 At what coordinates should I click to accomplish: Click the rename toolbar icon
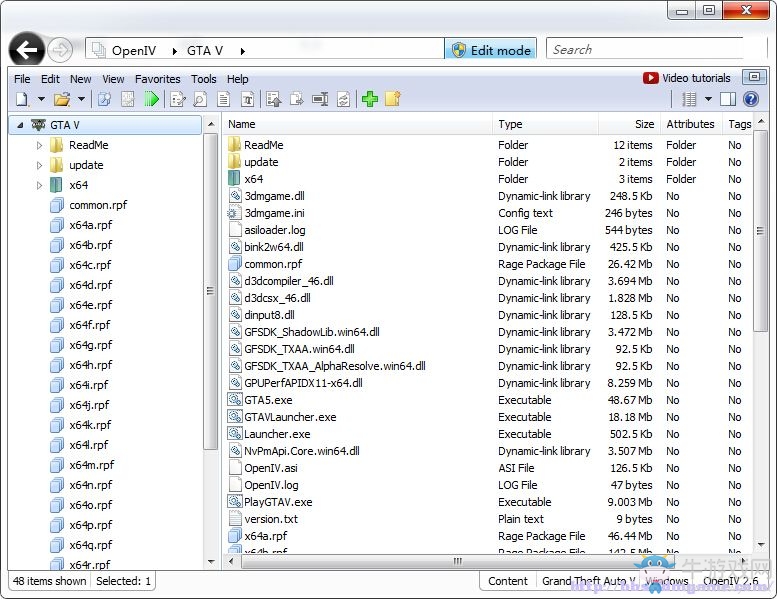(x=320, y=100)
